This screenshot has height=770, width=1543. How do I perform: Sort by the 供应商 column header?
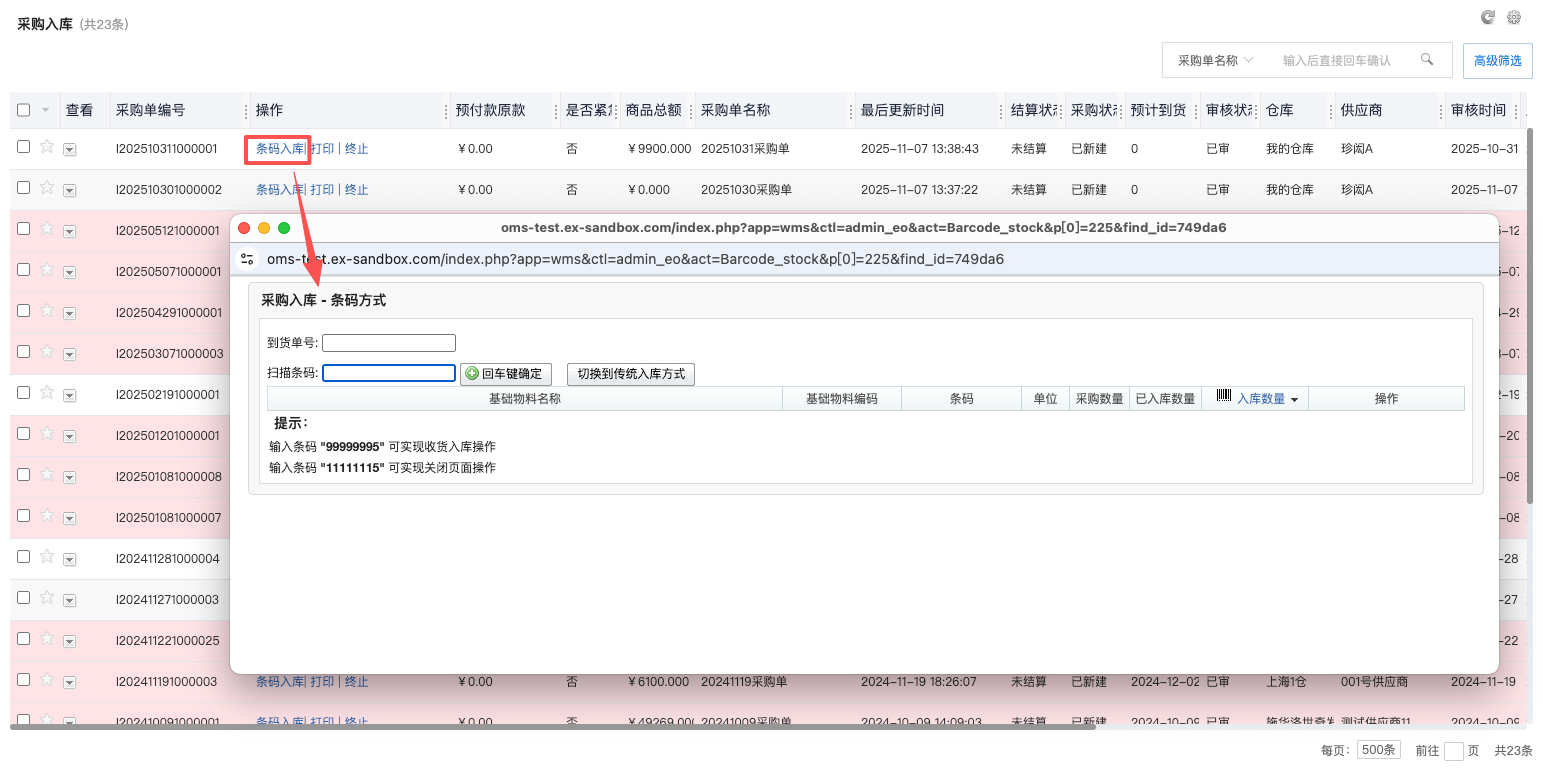(1362, 110)
